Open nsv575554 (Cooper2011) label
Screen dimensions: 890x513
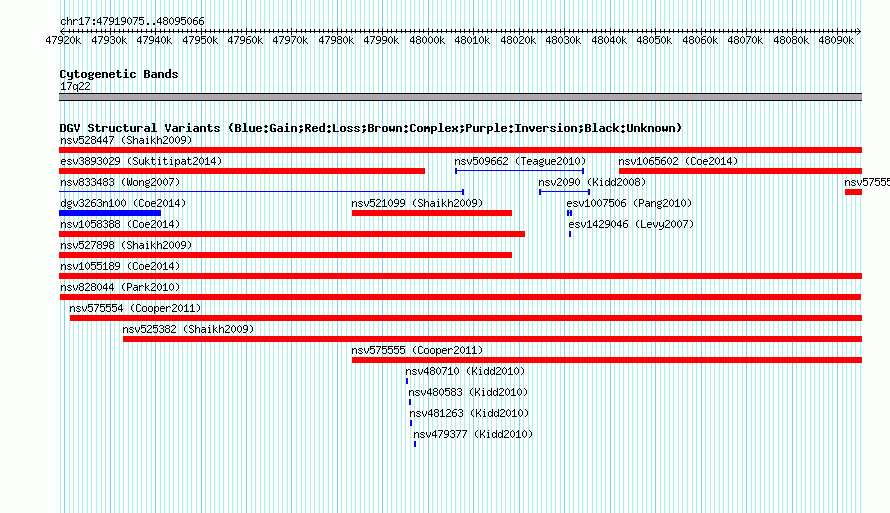click(135, 308)
